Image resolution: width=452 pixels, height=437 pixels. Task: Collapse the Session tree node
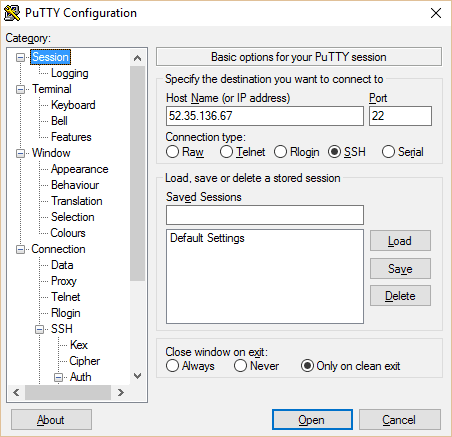(20, 57)
